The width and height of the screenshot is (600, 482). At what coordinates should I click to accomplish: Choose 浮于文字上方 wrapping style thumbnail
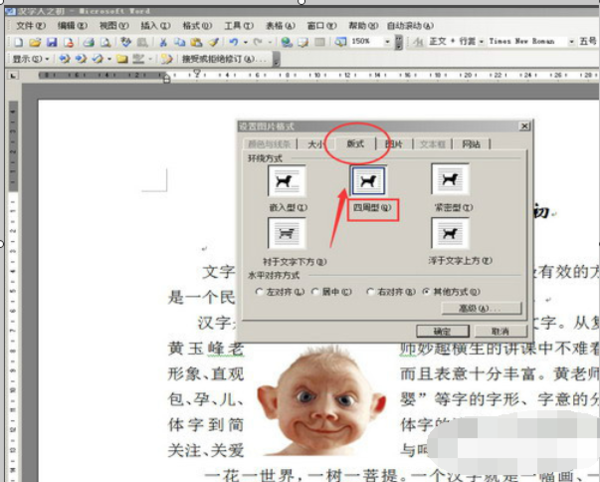450,233
